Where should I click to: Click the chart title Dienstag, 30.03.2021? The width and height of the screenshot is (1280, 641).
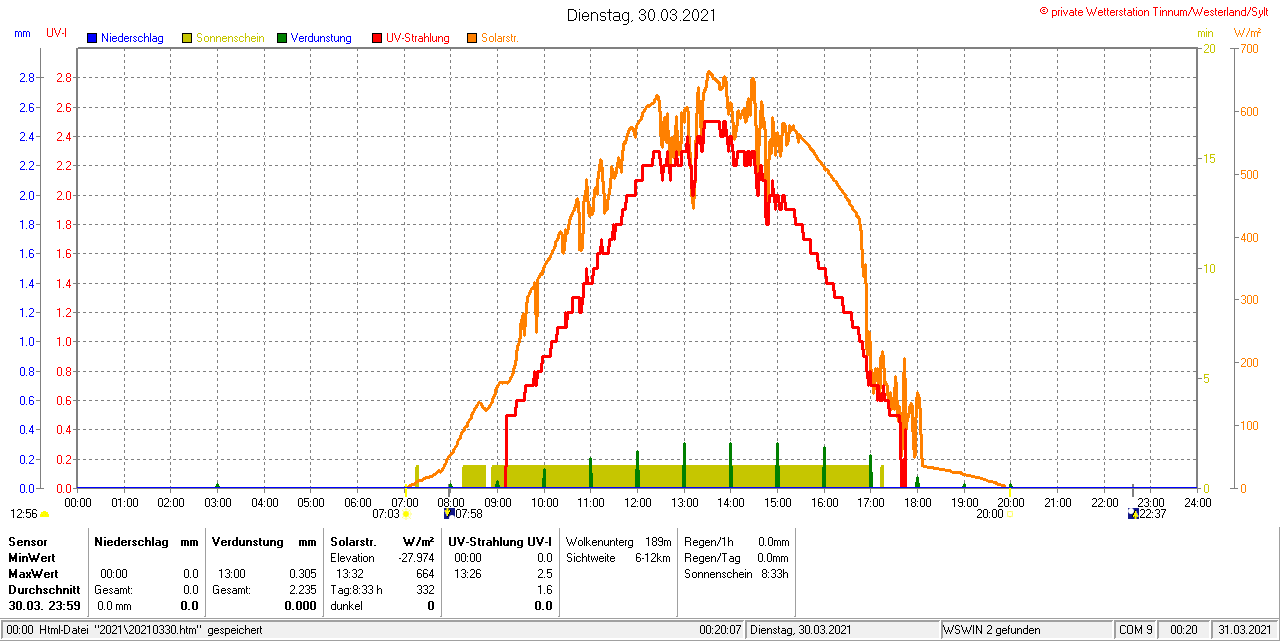point(641,15)
